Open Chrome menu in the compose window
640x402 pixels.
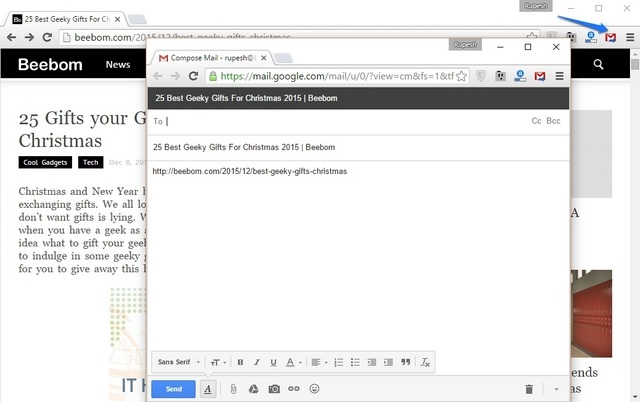[x=560, y=76]
